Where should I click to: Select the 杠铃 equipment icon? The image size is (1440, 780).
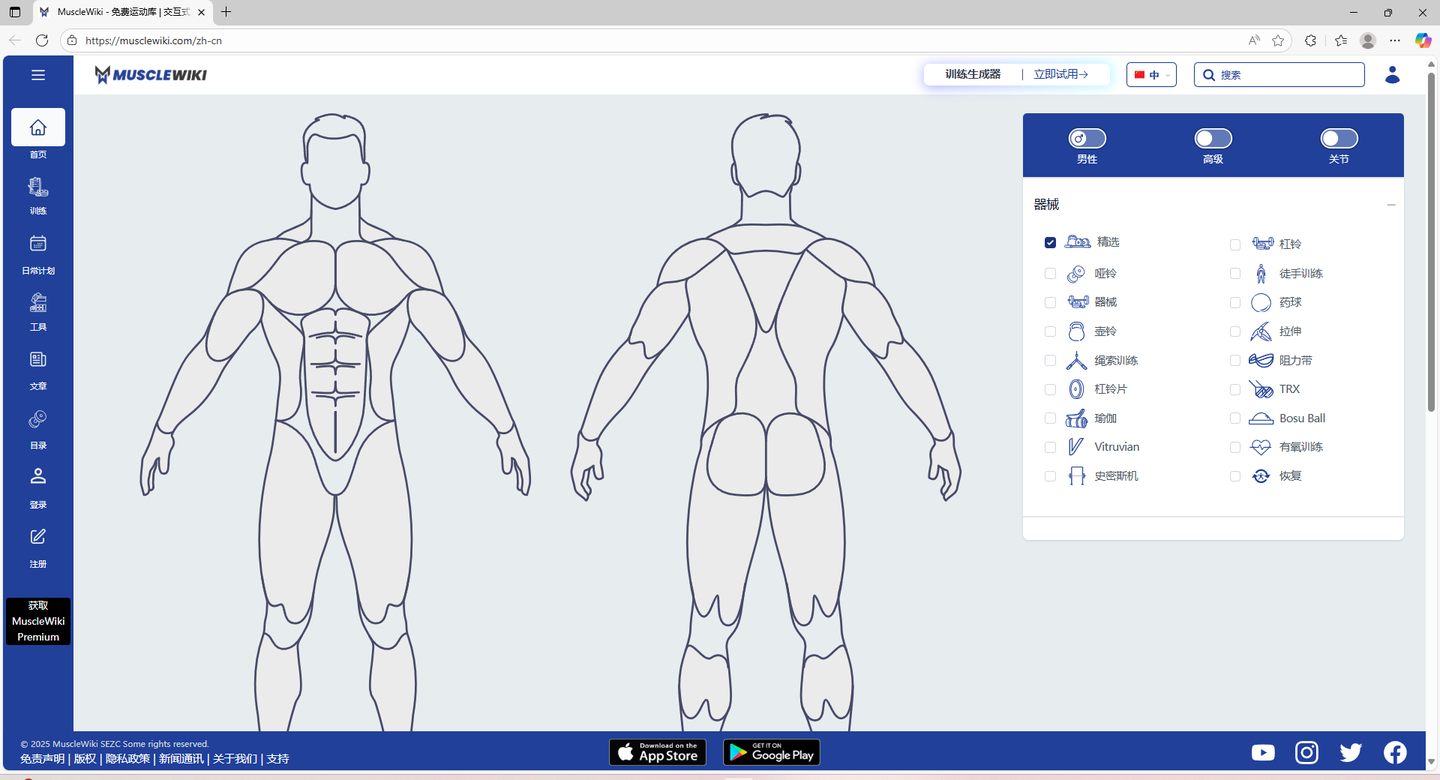point(1262,244)
